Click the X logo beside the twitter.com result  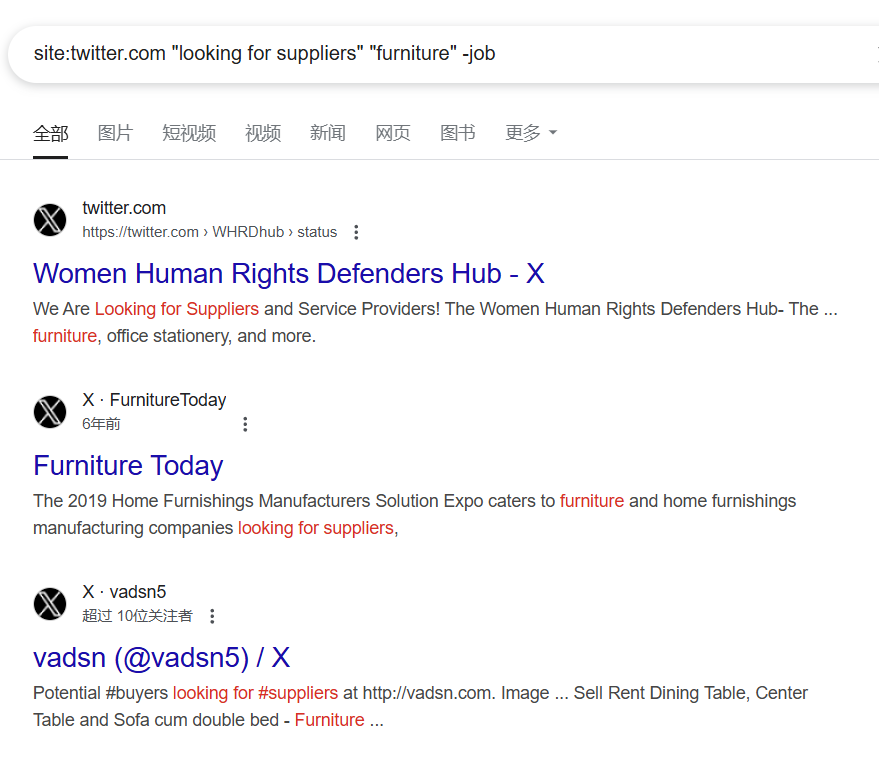point(50,220)
